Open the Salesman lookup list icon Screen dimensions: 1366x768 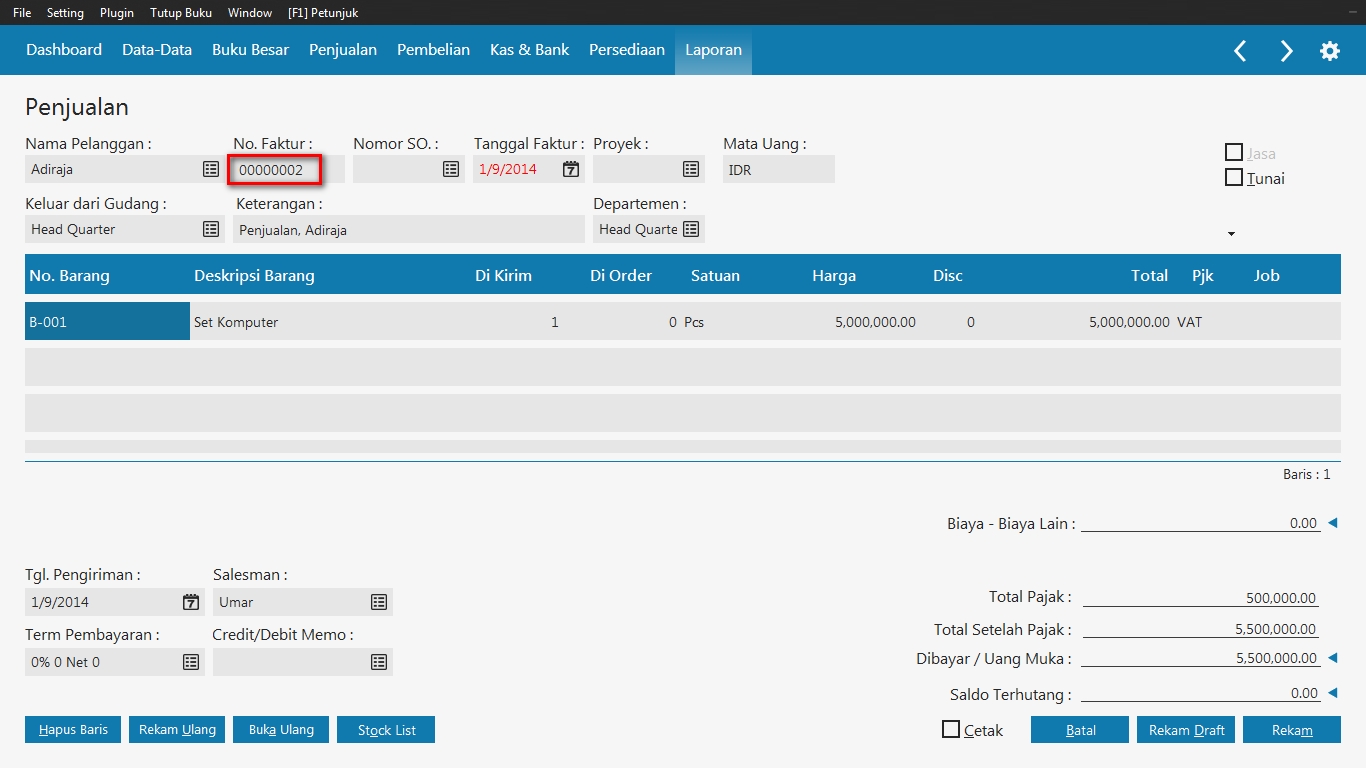379,602
